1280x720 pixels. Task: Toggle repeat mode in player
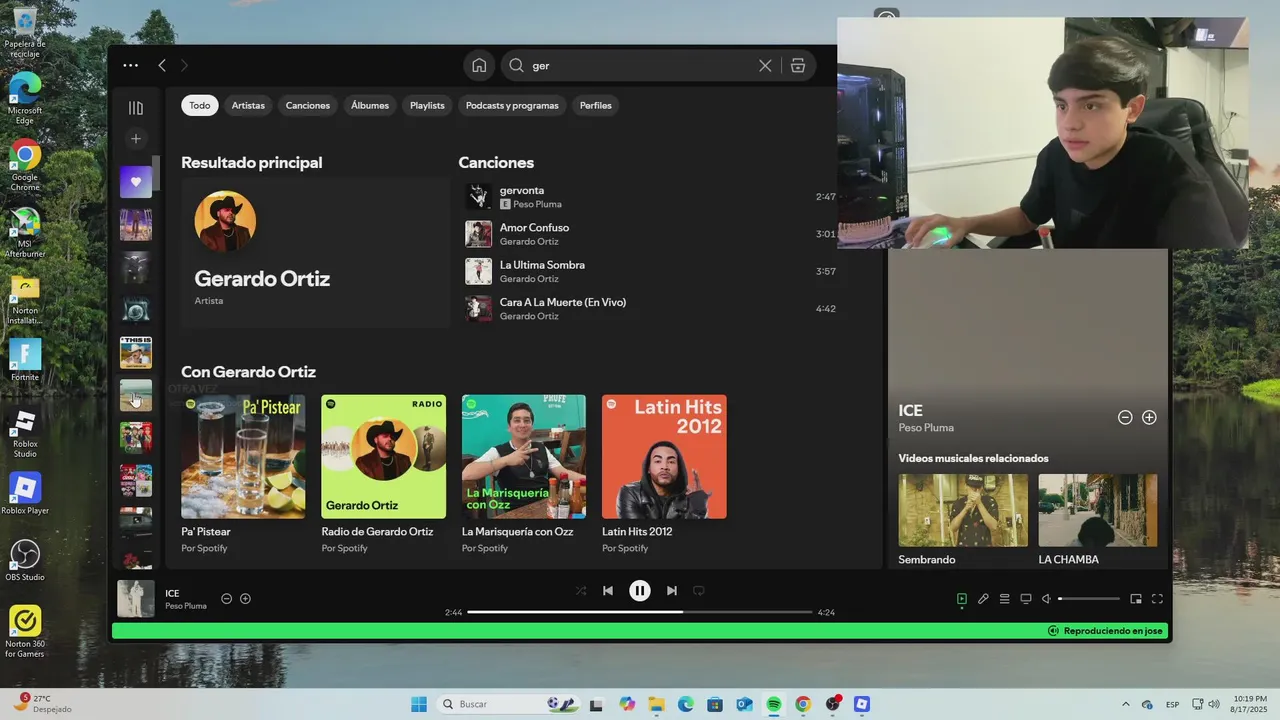699,590
